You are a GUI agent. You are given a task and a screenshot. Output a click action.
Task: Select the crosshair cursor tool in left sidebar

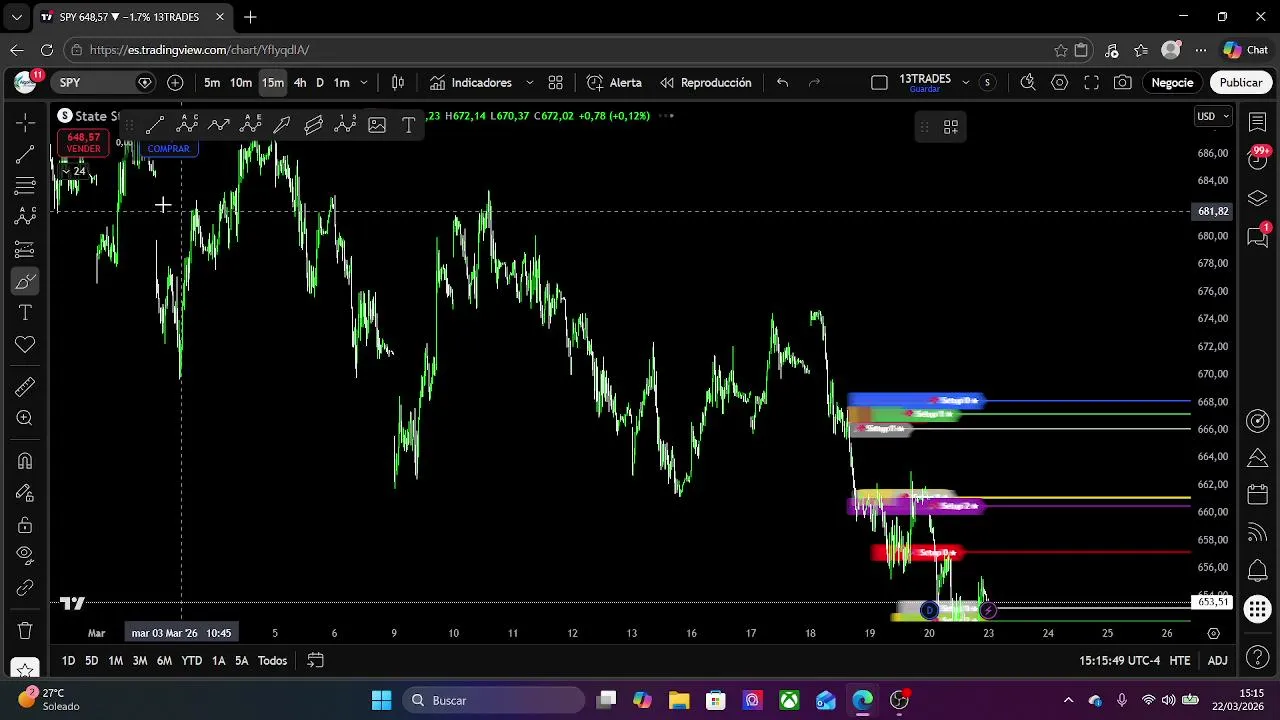(25, 122)
